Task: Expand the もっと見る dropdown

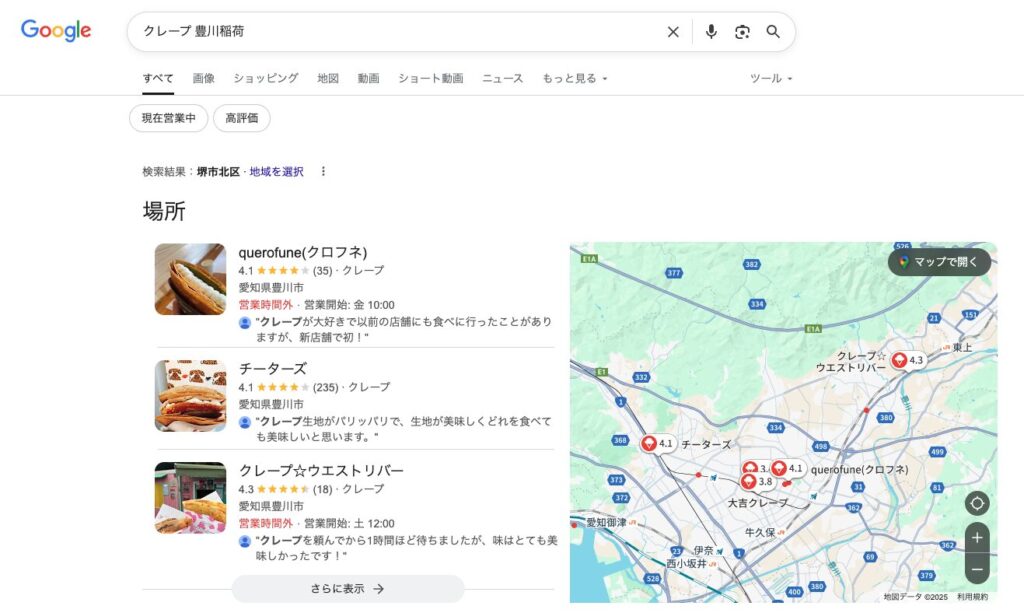Action: (575, 78)
